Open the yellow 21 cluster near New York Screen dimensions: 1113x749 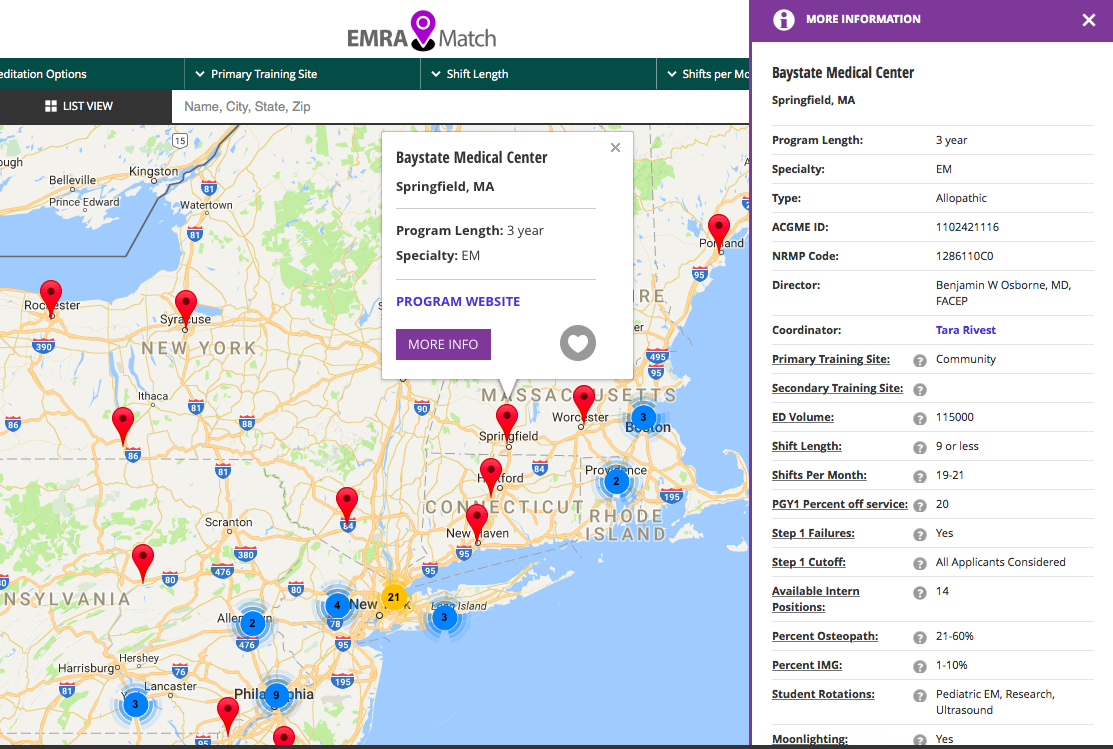394,597
